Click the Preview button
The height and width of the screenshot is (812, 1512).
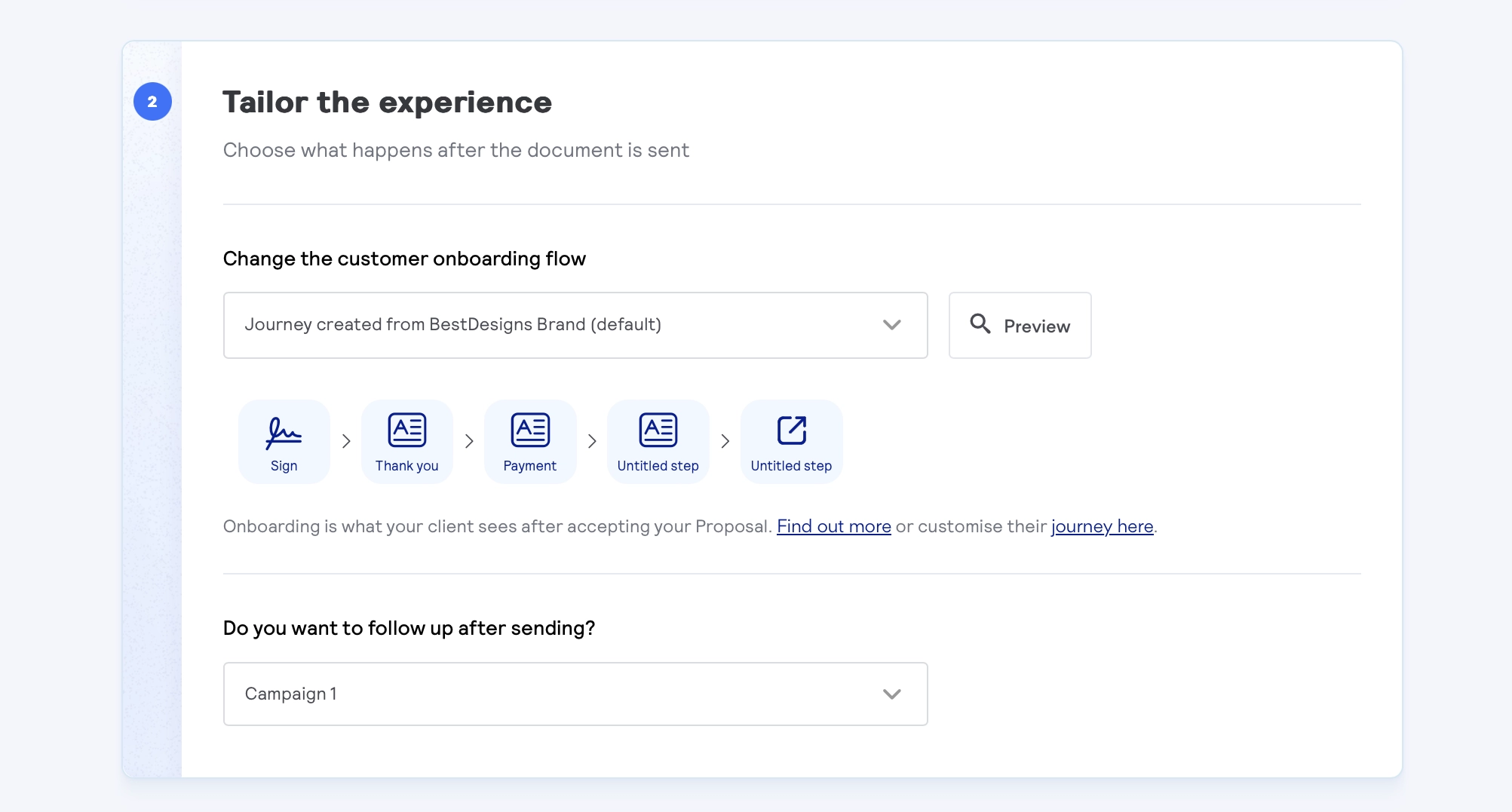(x=1020, y=325)
